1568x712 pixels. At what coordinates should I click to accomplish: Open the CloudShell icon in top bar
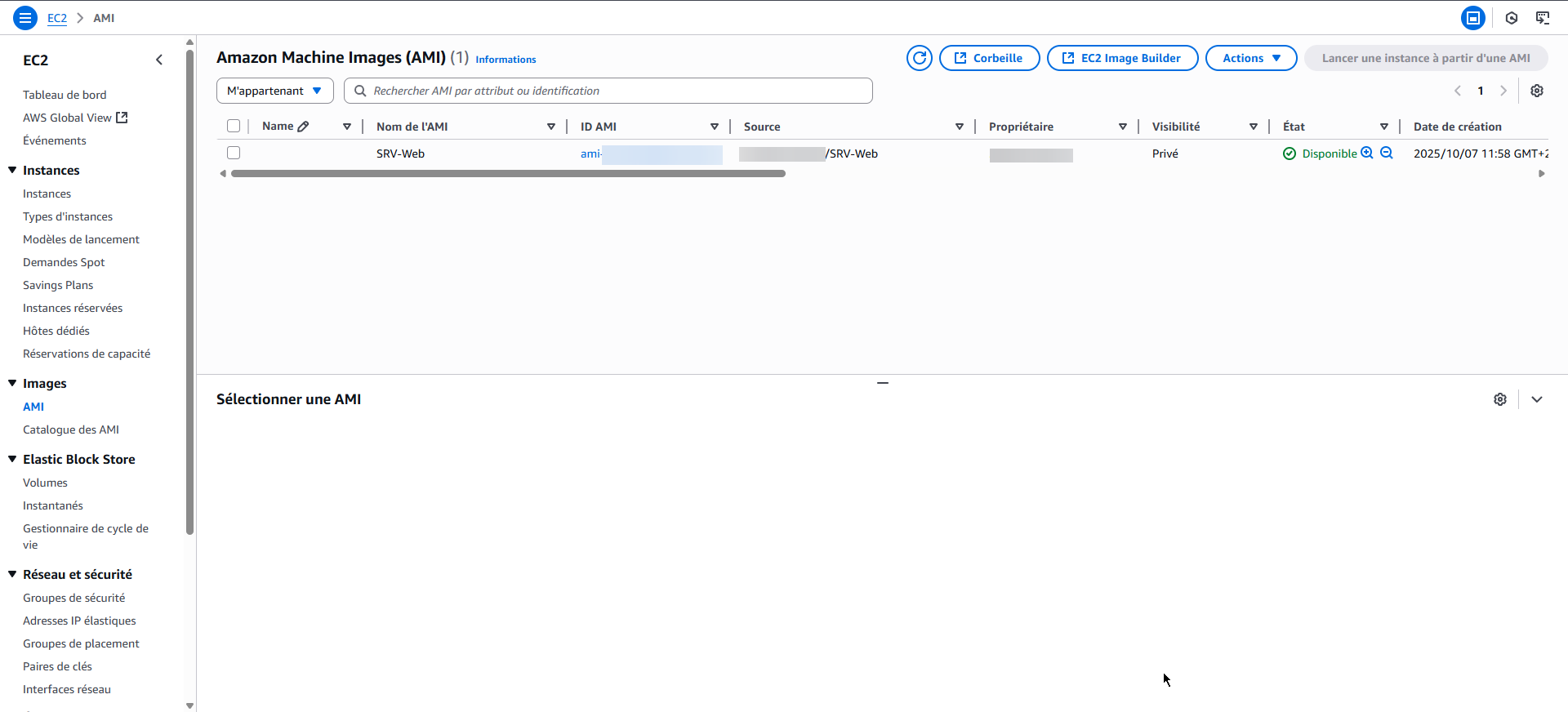coord(1473,18)
